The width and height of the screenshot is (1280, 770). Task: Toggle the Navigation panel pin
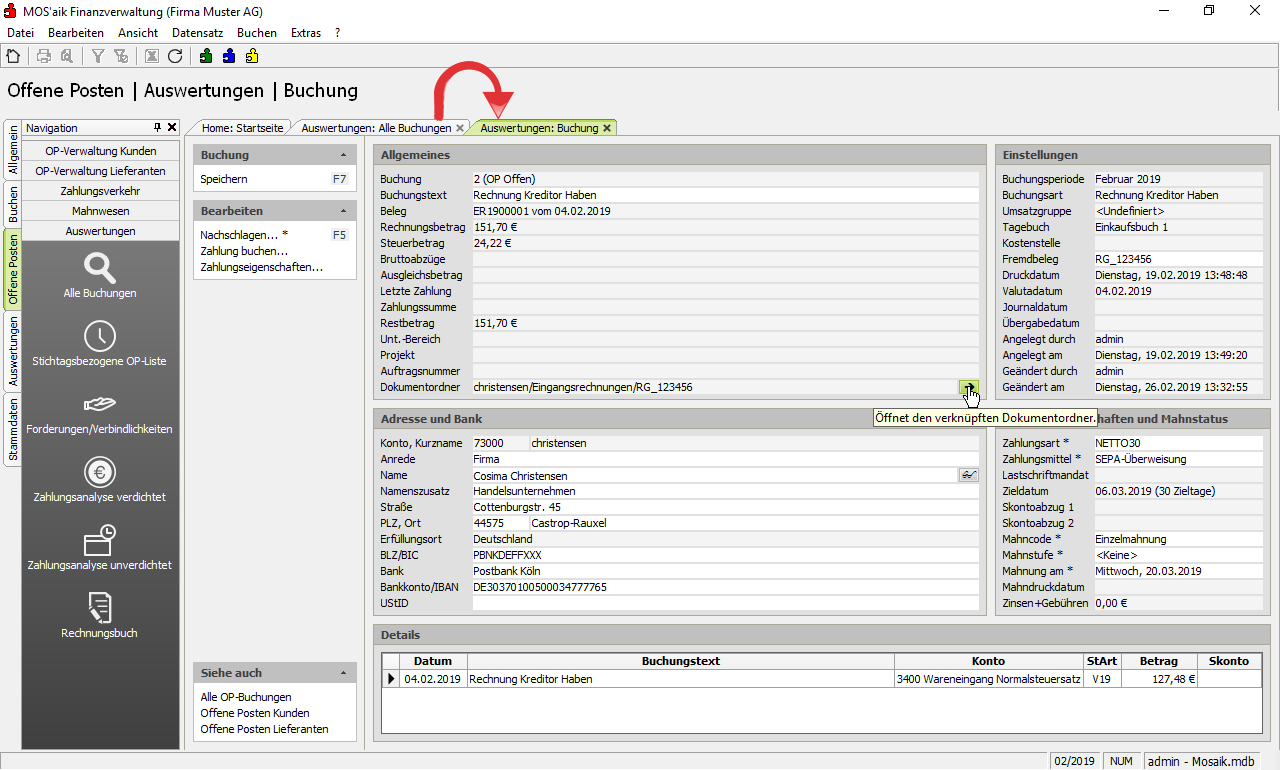[157, 128]
